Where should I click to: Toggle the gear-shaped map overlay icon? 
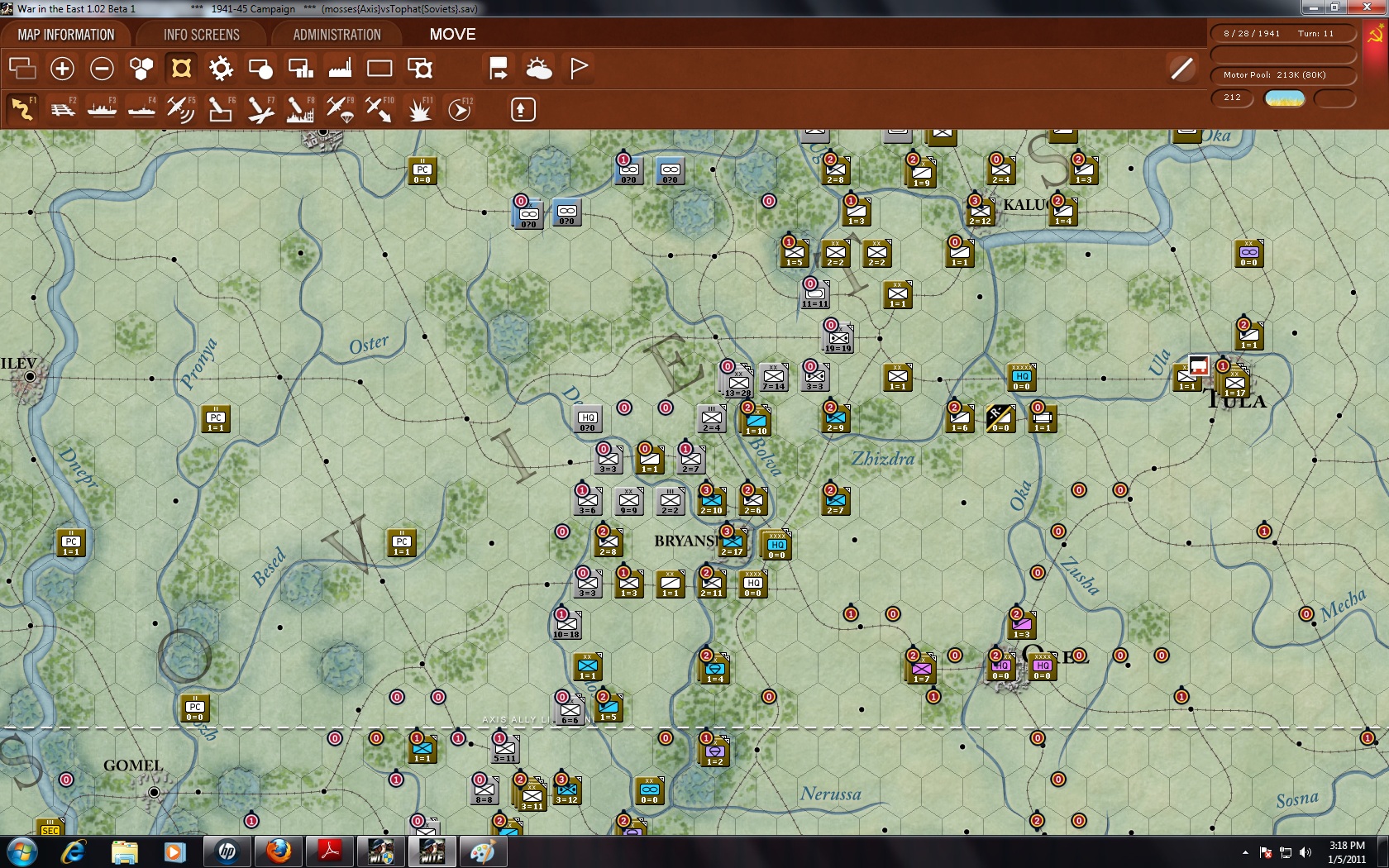point(221,68)
